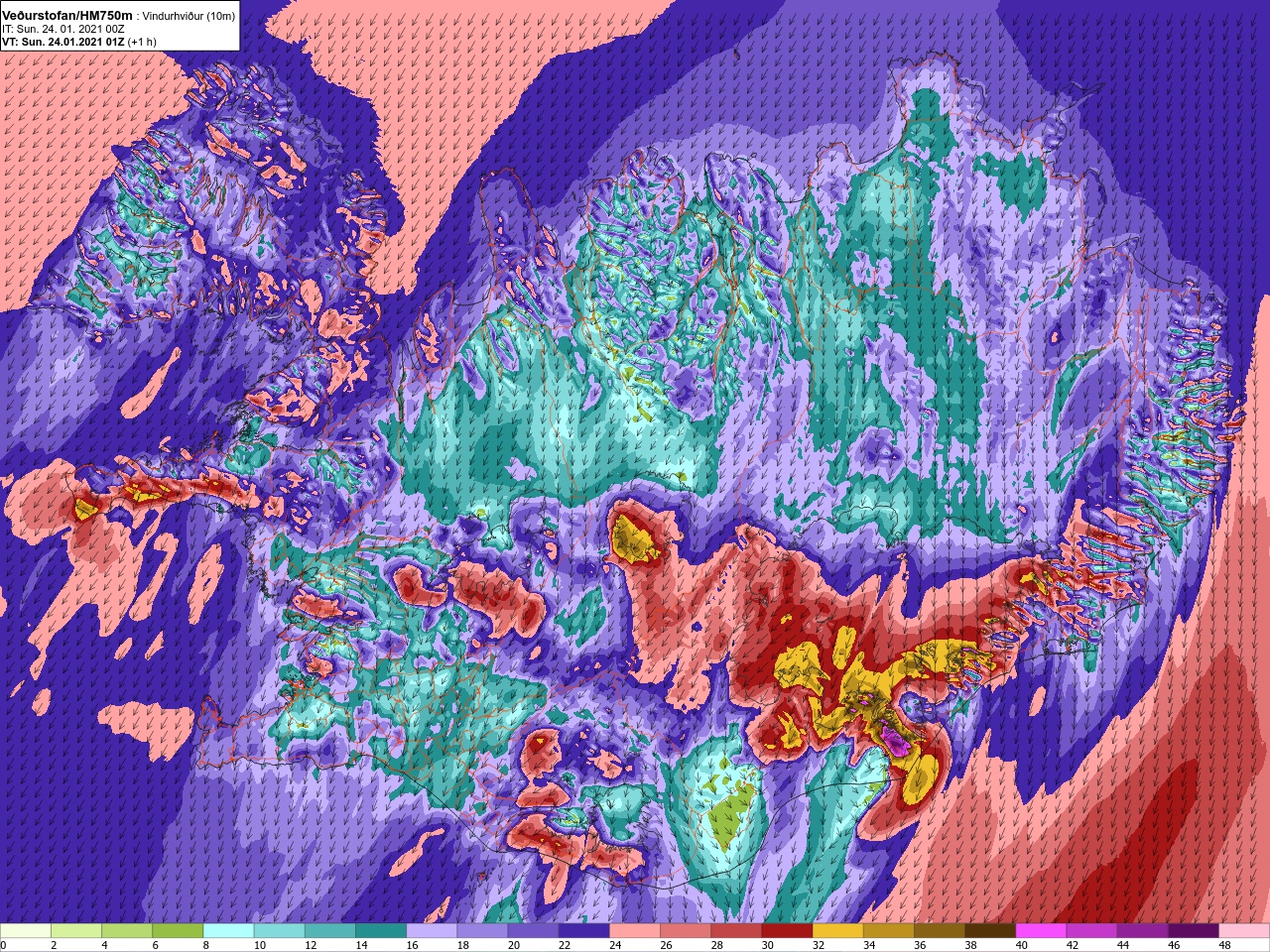The width and height of the screenshot is (1270, 952).
Task: Select the 34–36 ochre legend swatch
Action: click(889, 931)
